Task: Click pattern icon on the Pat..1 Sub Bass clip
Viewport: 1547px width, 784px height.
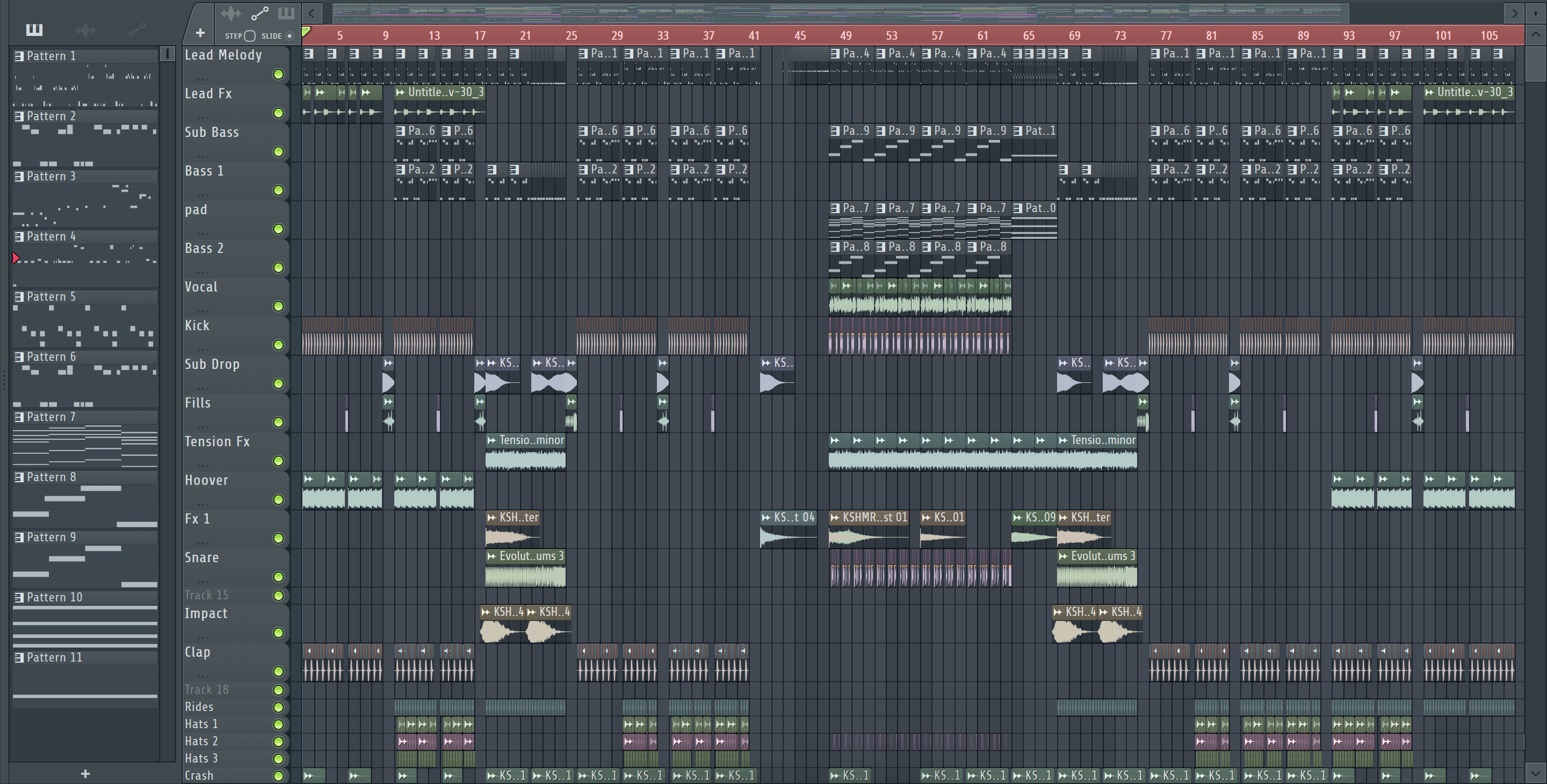Action: (x=1018, y=131)
